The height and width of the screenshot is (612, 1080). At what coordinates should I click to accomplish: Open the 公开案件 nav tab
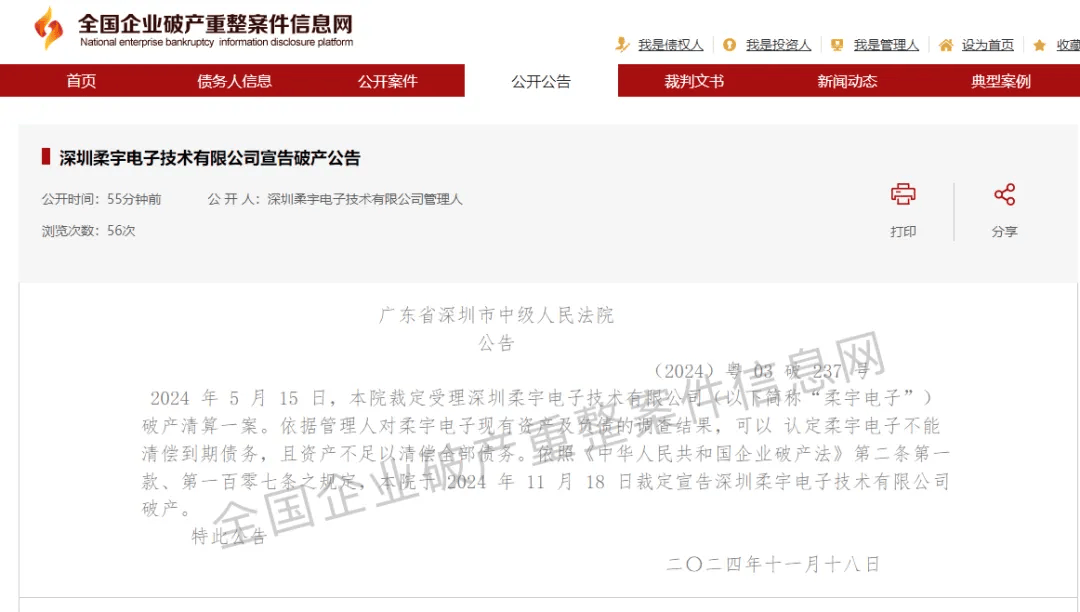(388, 81)
